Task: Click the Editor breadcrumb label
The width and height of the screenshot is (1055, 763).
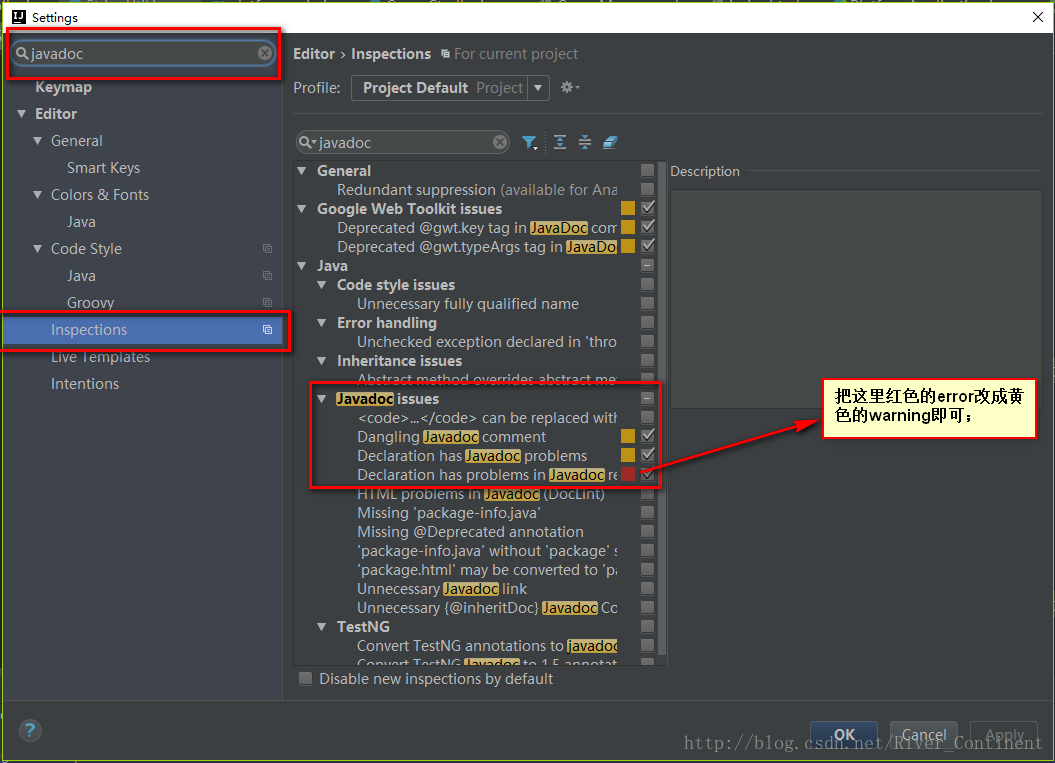Action: [314, 54]
